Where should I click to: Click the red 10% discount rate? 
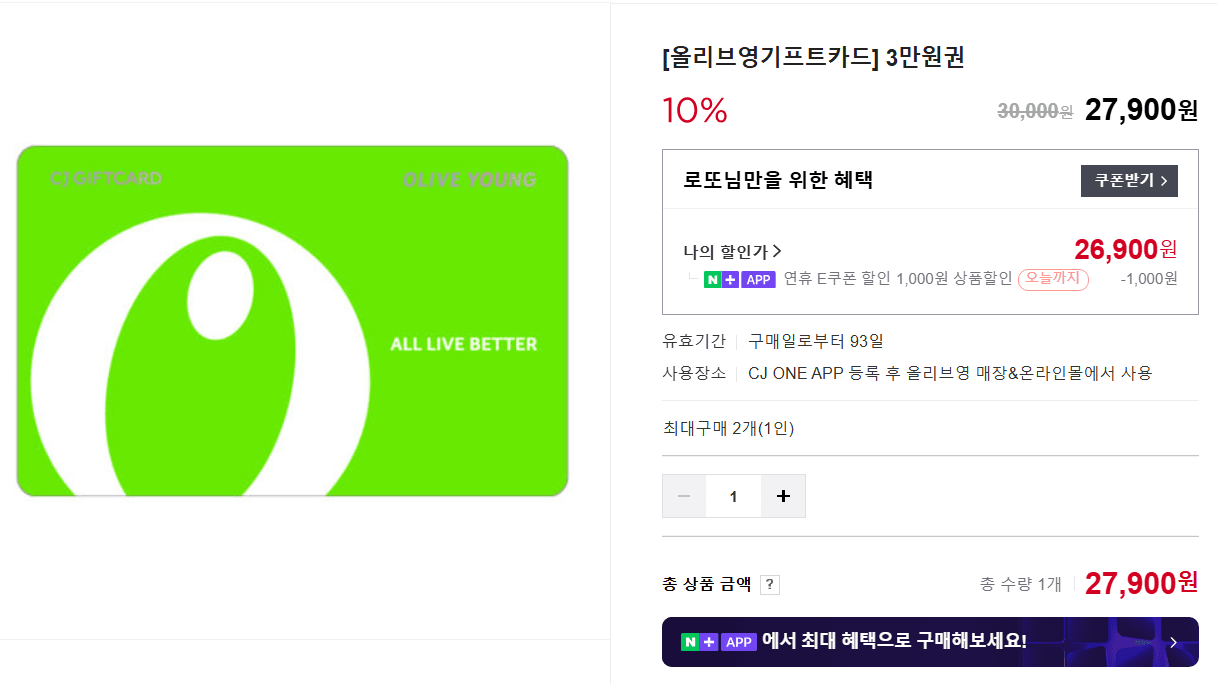pyautogui.click(x=694, y=110)
